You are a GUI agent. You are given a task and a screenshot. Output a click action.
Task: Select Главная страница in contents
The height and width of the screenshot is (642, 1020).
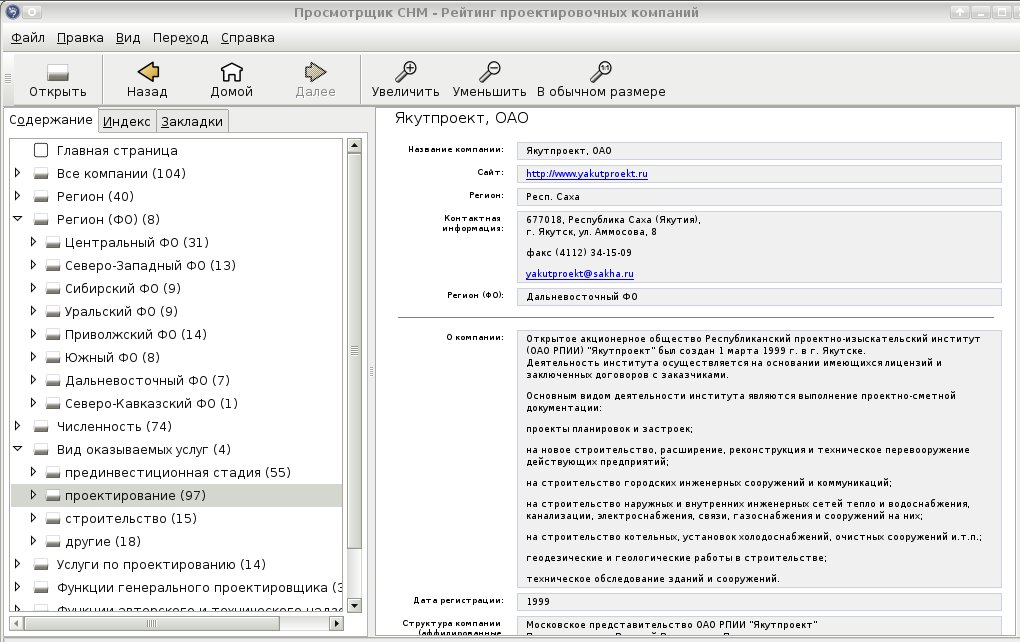[117, 151]
